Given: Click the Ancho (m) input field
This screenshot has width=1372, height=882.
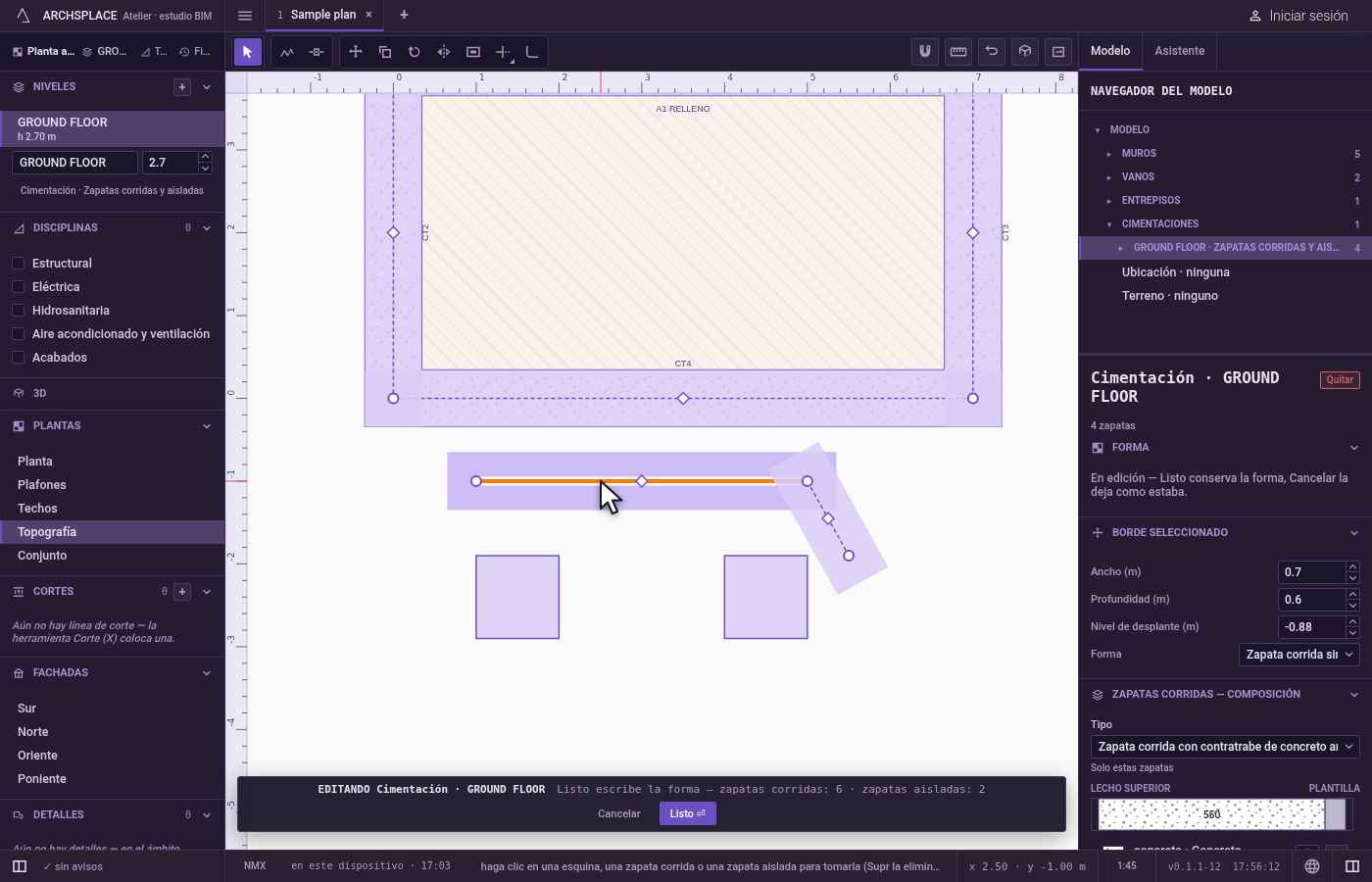Looking at the screenshot, I should pyautogui.click(x=1313, y=572).
